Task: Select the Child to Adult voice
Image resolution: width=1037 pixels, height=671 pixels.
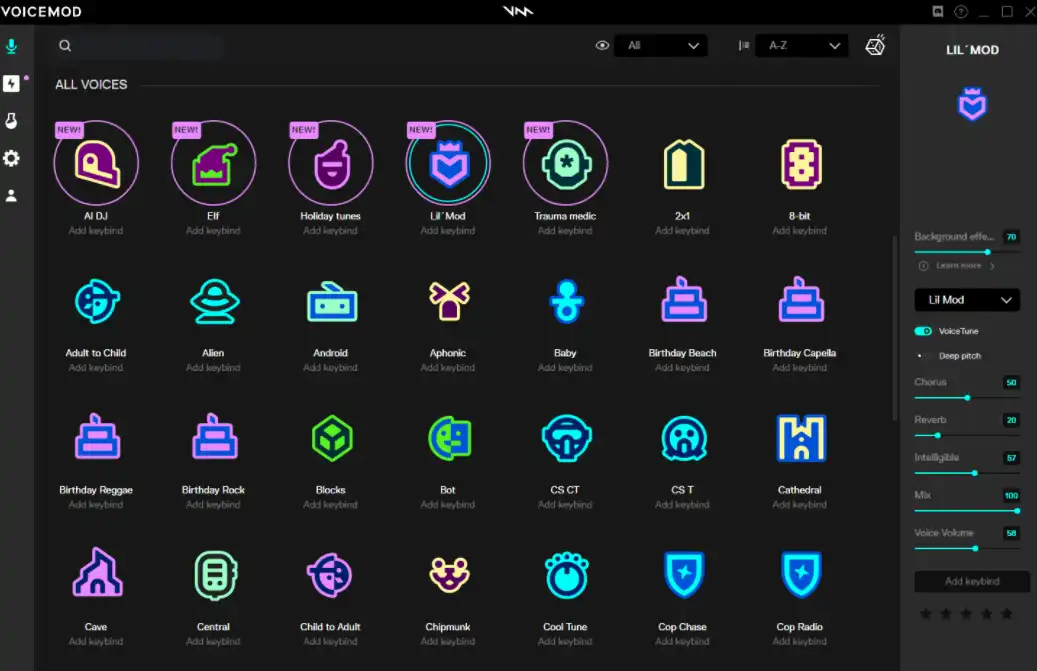Action: point(330,576)
